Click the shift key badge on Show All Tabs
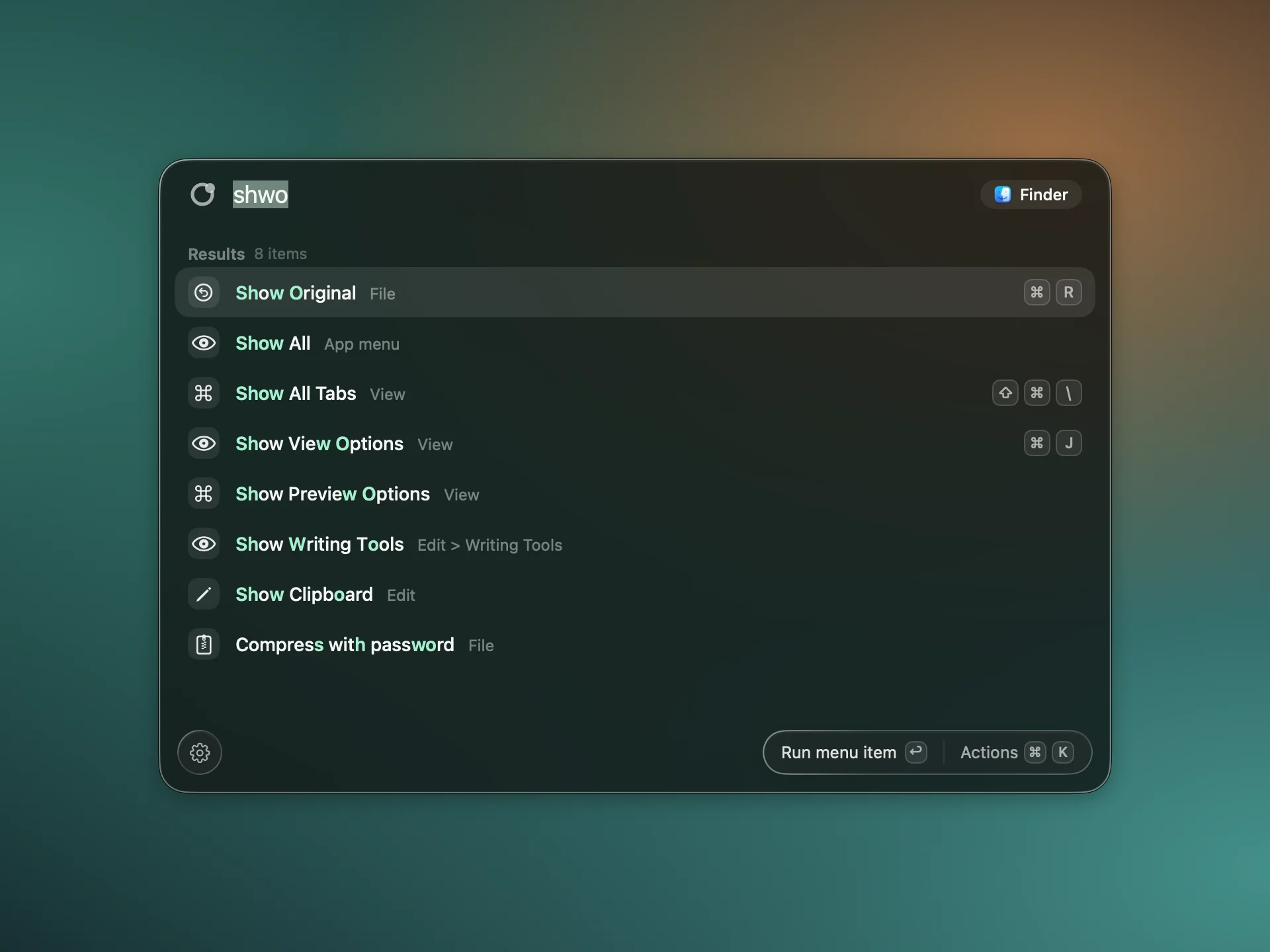This screenshot has height=952, width=1270. coord(1005,393)
